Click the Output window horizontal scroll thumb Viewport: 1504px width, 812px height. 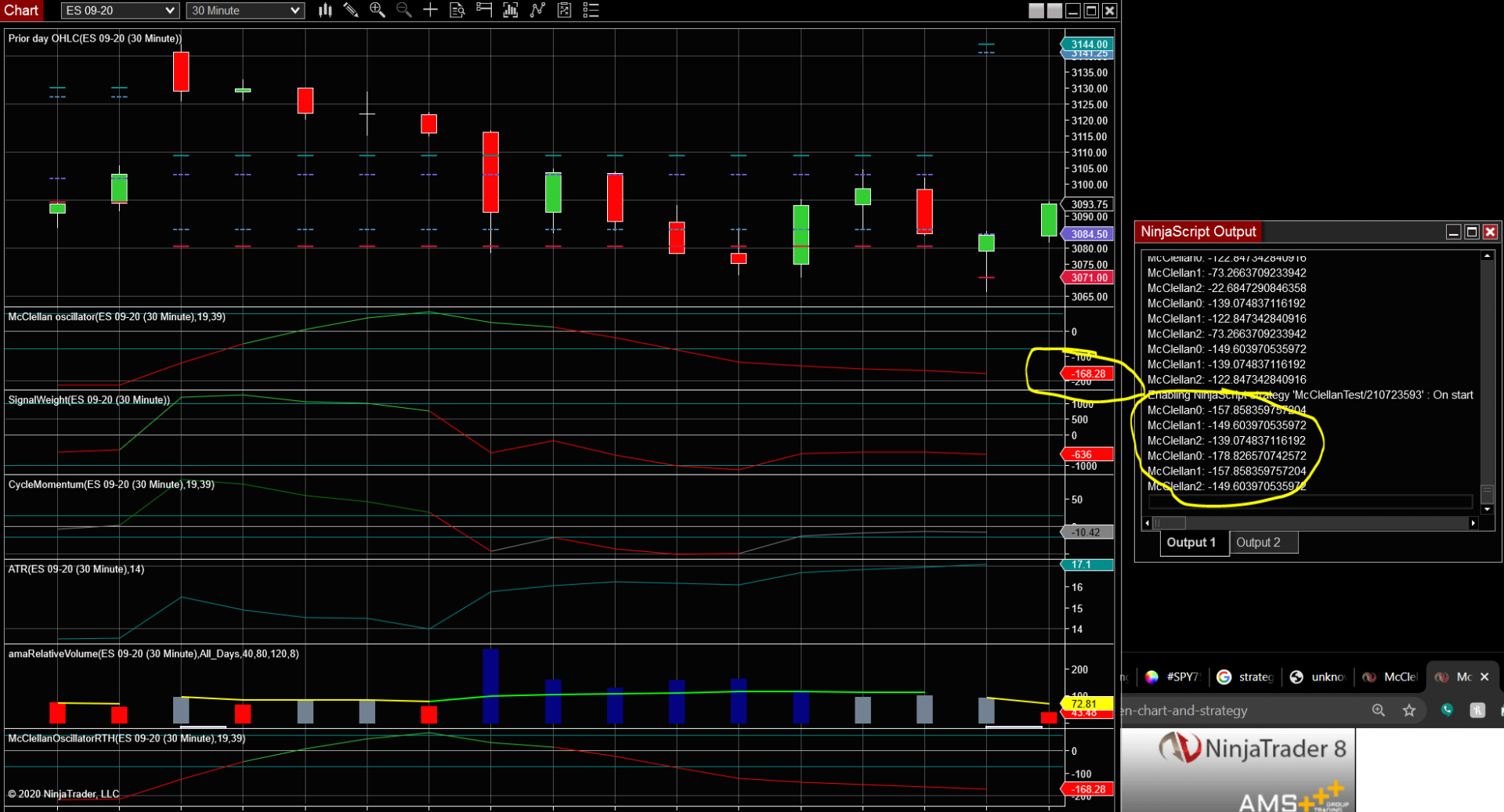[x=1170, y=523]
